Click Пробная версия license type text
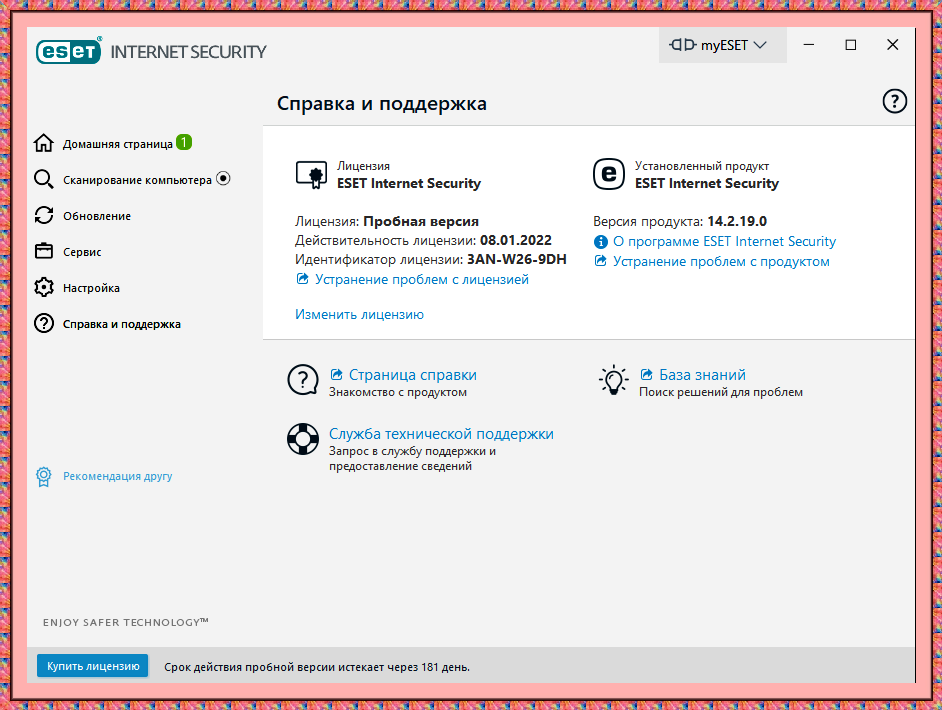The height and width of the screenshot is (710, 942). pyautogui.click(x=421, y=221)
